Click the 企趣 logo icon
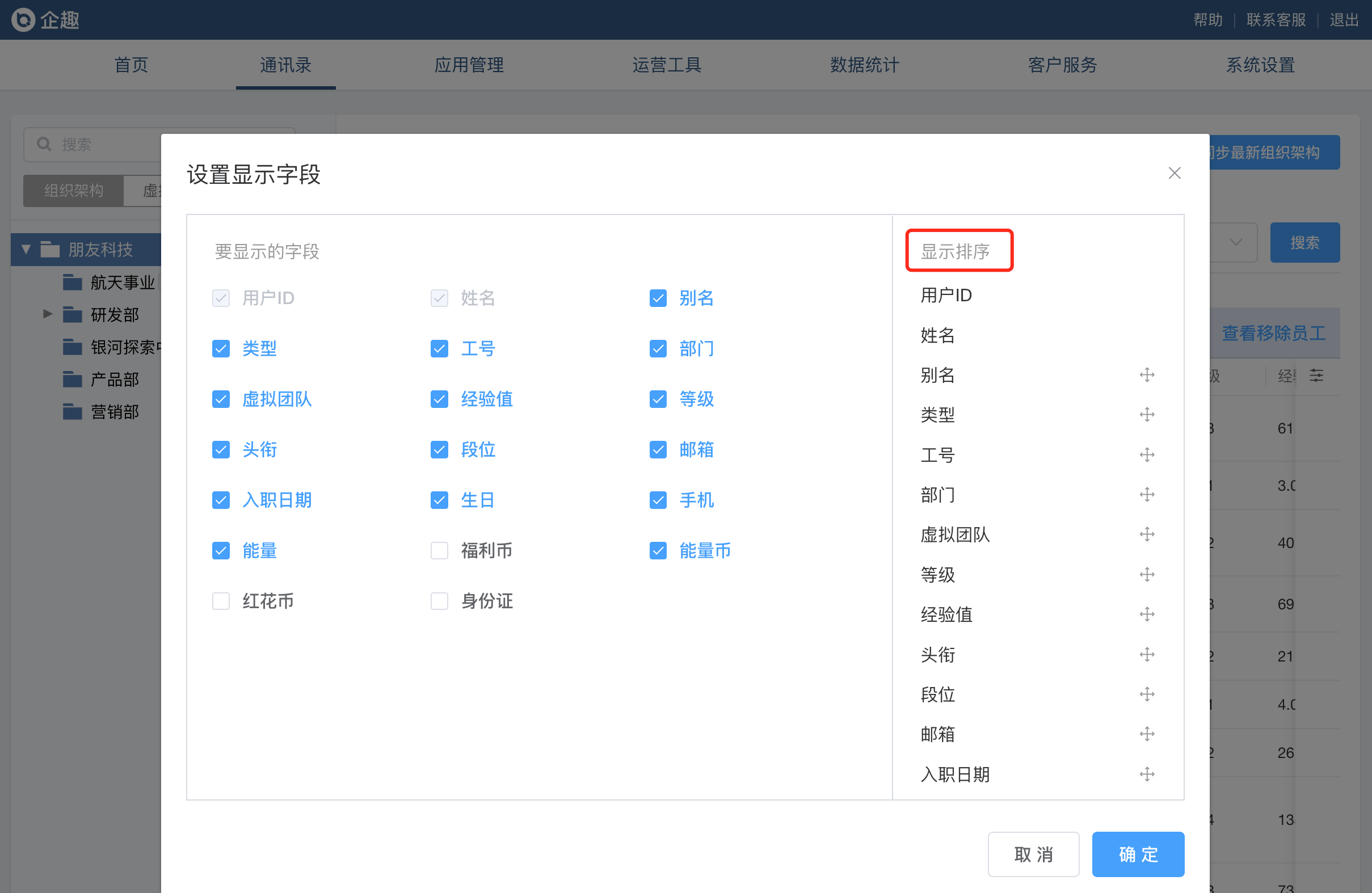1372x893 pixels. [x=23, y=20]
